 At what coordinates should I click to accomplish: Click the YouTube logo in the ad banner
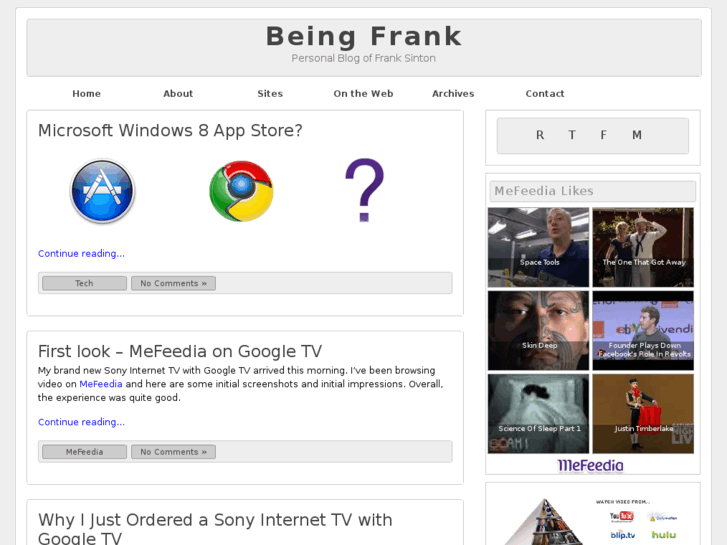coord(621,516)
